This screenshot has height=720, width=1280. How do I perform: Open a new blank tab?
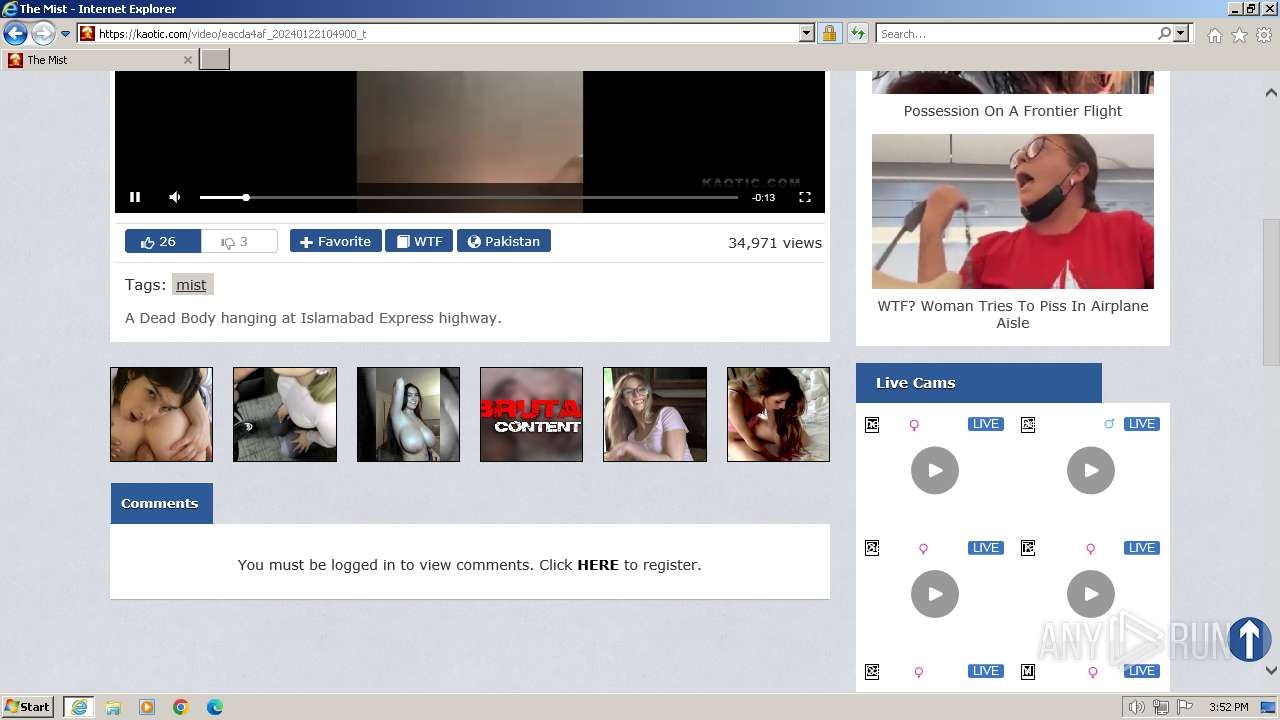(215, 60)
